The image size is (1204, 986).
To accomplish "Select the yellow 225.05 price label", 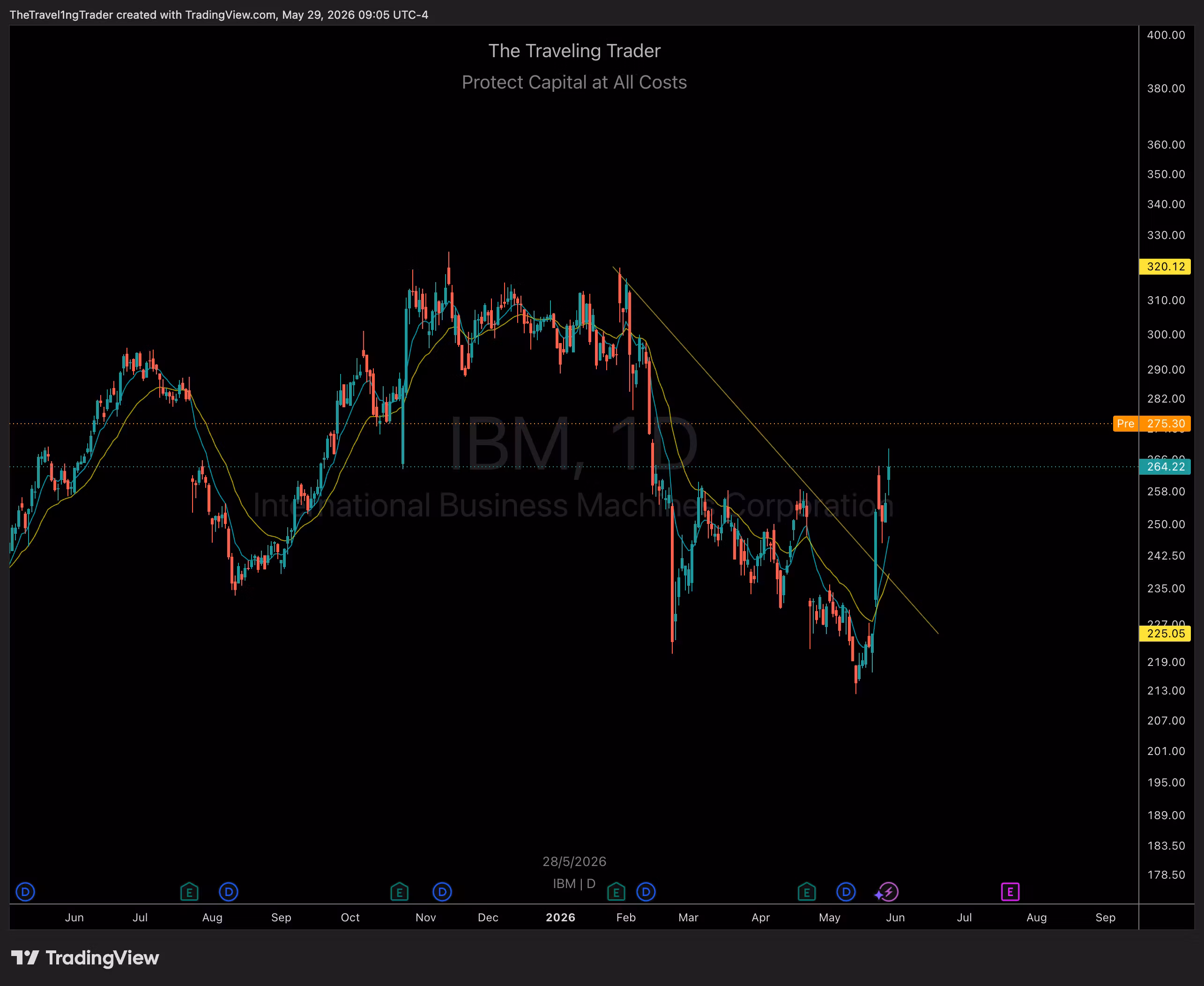I will [1165, 633].
